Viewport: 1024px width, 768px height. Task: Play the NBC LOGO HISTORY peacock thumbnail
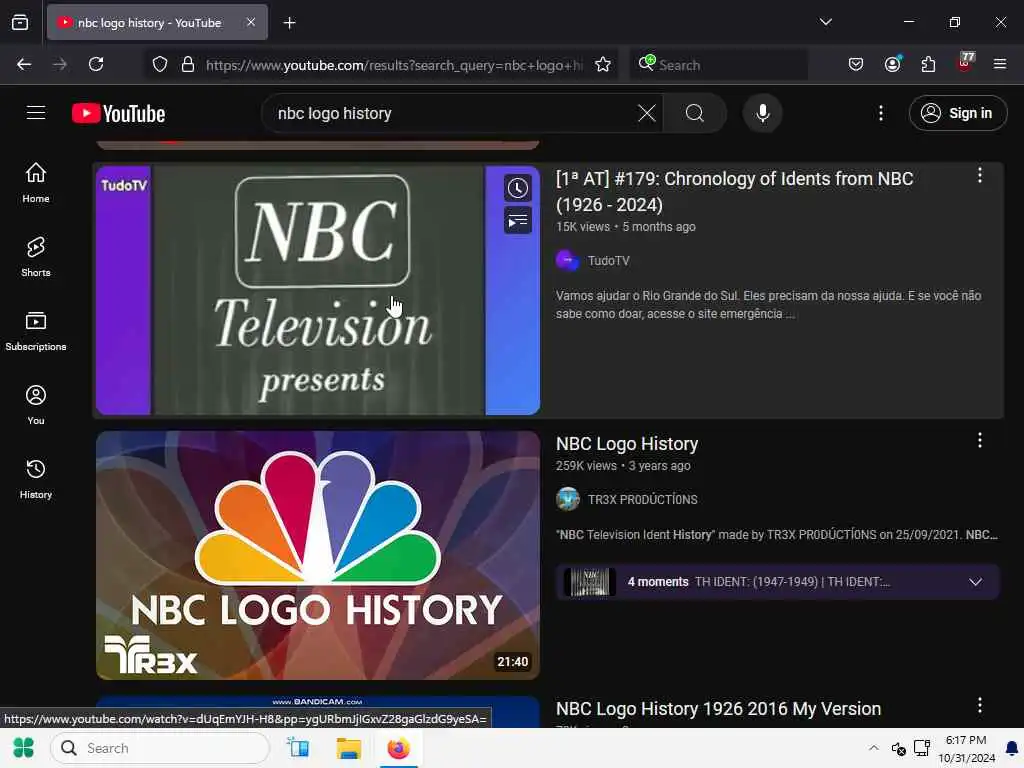(318, 555)
